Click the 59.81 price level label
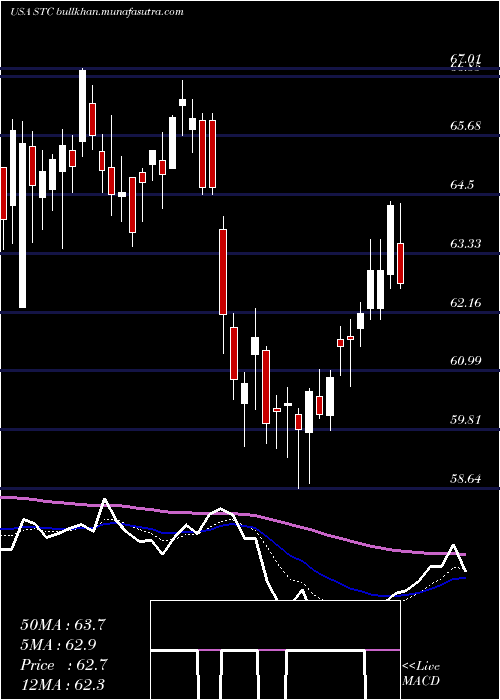Viewport: 500px width, 700px height. point(466,420)
